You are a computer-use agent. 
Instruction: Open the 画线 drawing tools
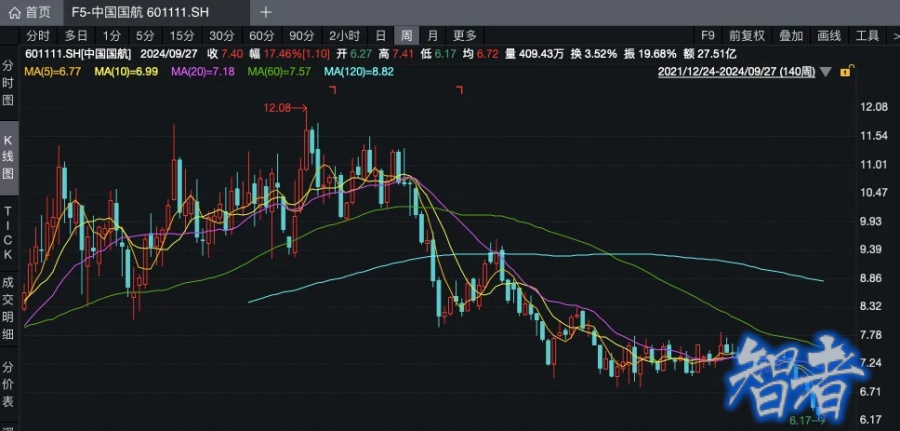click(829, 36)
